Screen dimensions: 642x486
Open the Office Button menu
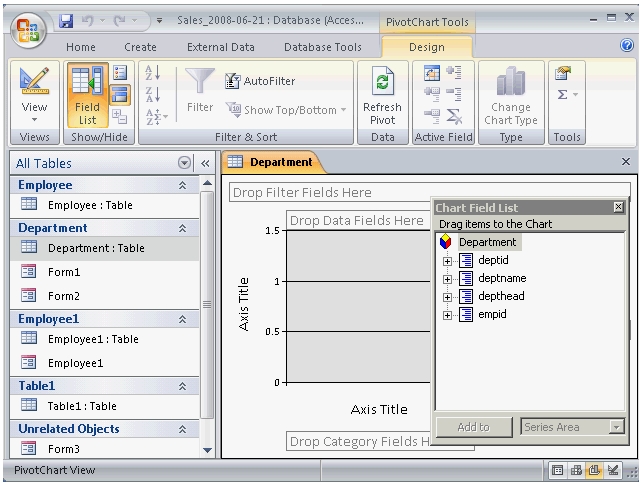point(28,31)
